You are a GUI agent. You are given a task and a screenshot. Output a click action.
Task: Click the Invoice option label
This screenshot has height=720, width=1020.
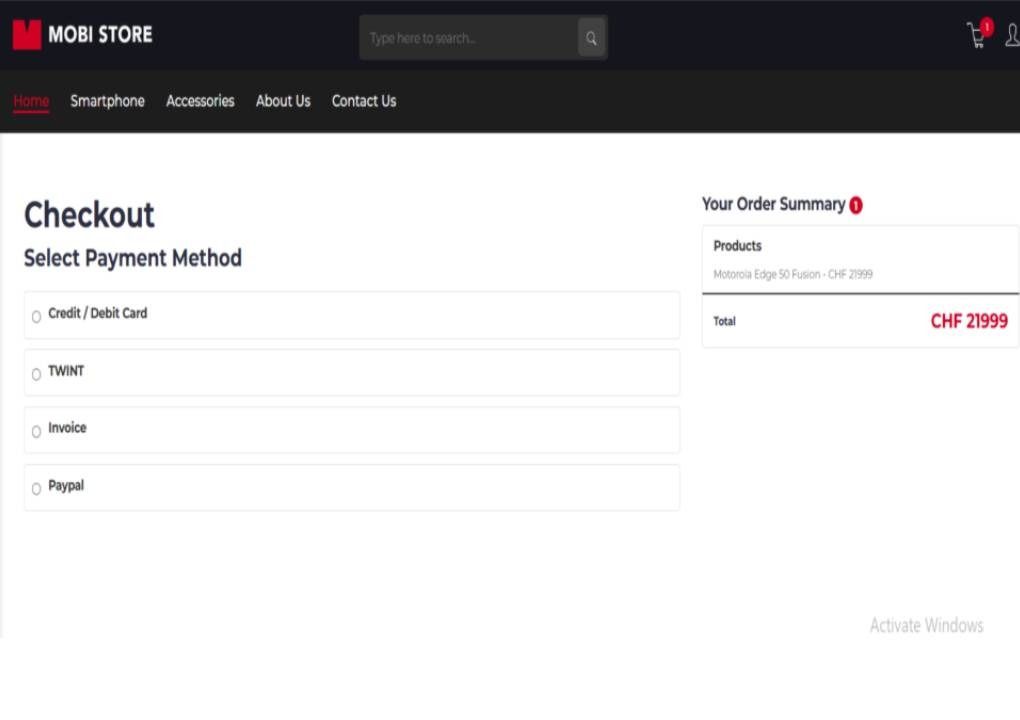(x=67, y=428)
